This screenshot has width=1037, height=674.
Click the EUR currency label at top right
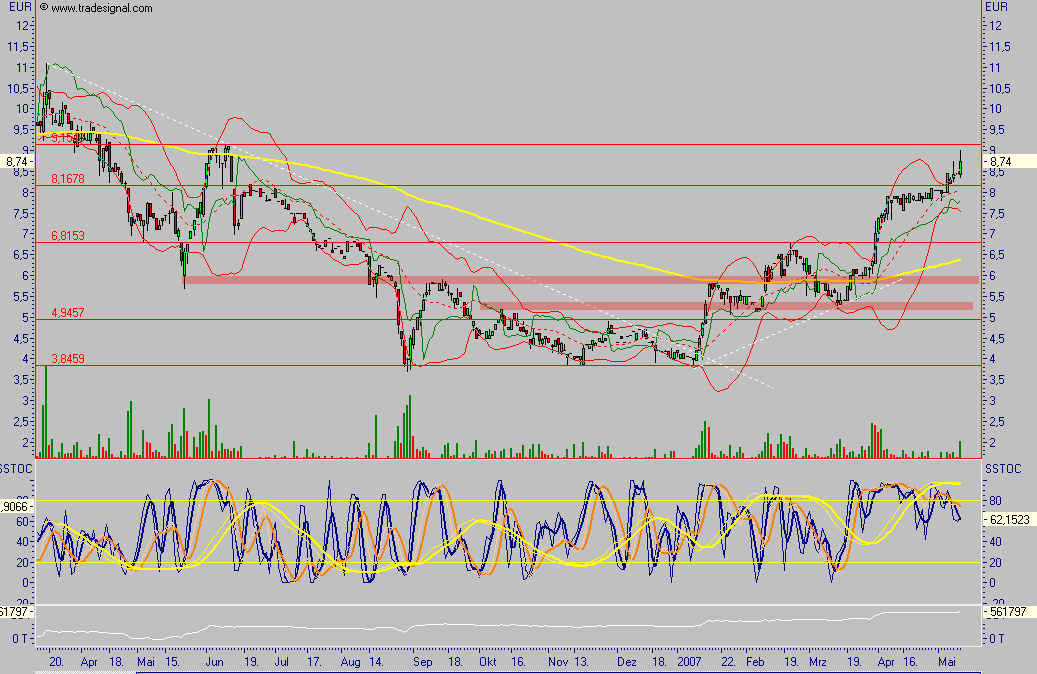click(997, 7)
